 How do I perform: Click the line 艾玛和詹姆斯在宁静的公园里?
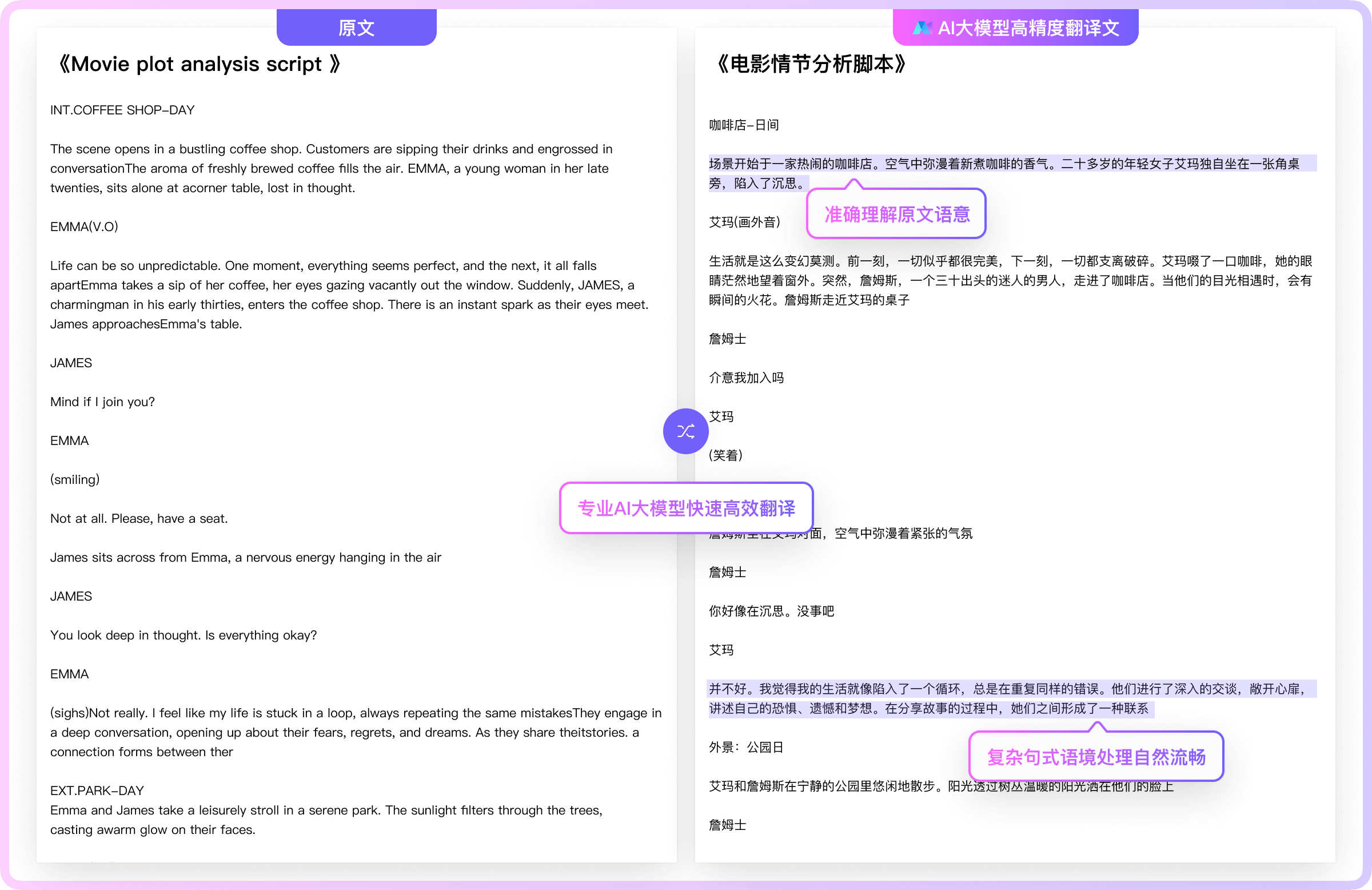[x=941, y=786]
